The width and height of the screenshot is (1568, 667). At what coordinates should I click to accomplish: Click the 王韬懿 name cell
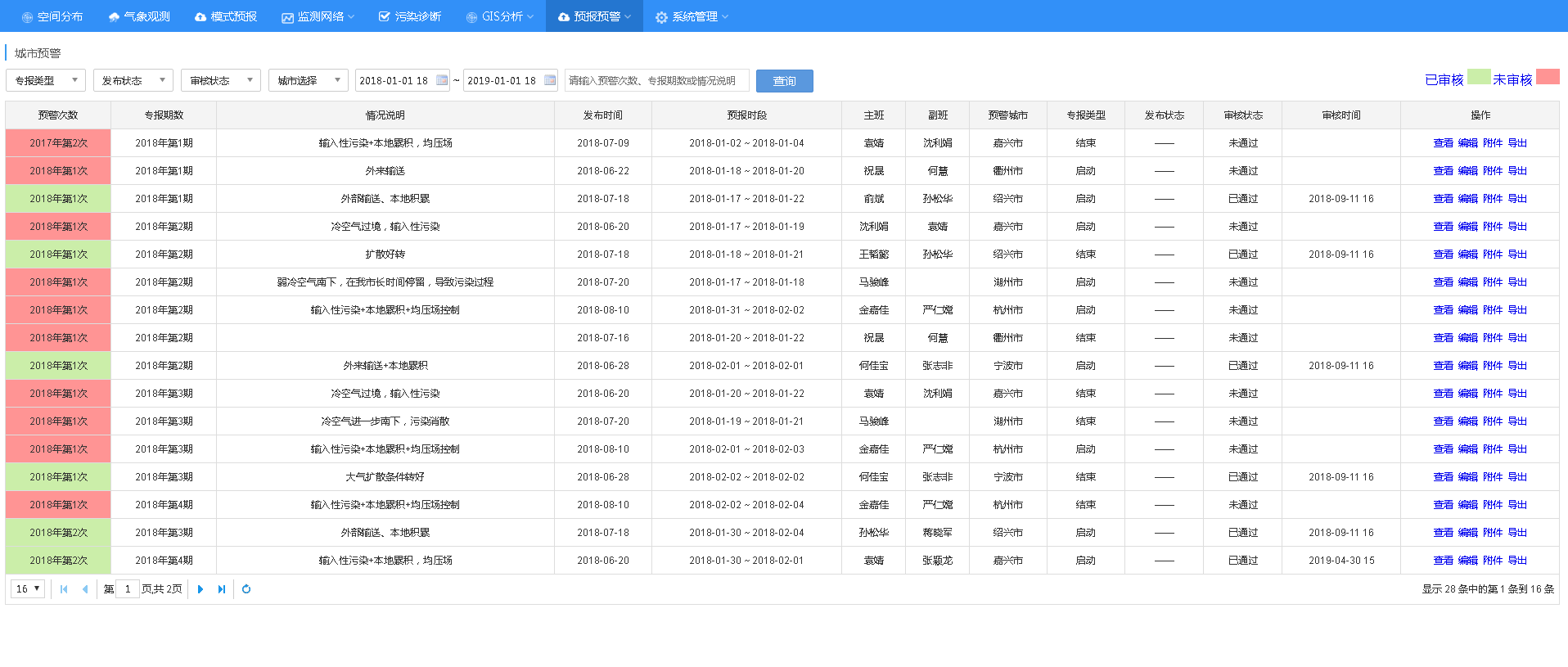coord(873,255)
